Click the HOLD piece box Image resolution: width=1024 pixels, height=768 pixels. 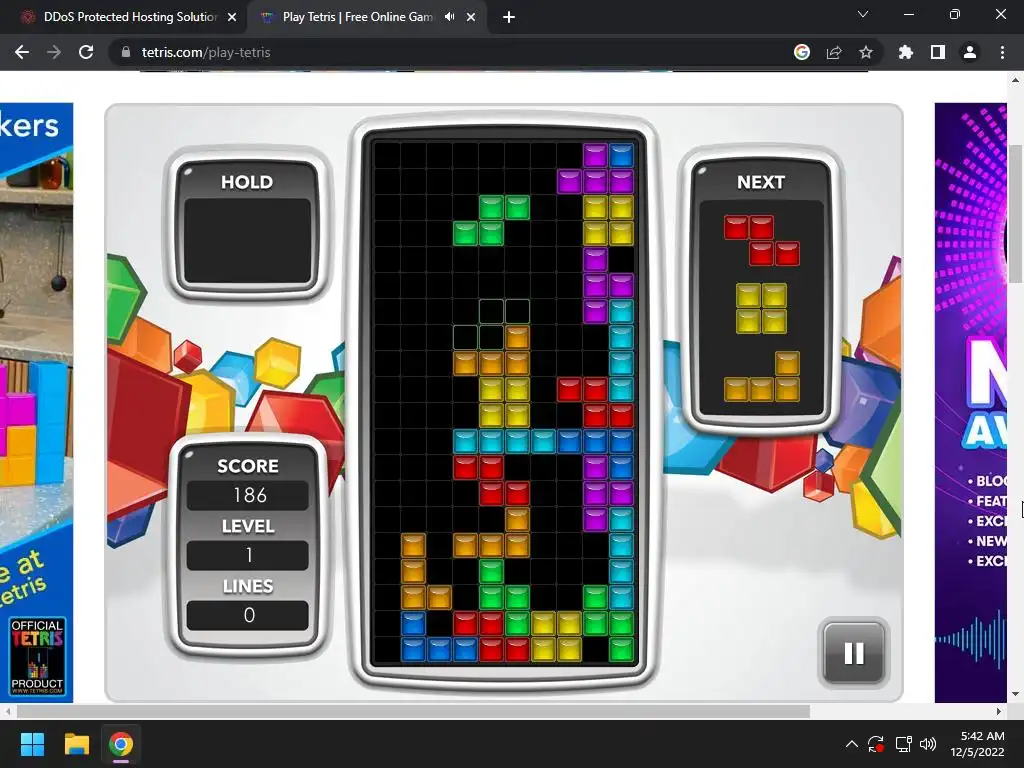pos(248,241)
